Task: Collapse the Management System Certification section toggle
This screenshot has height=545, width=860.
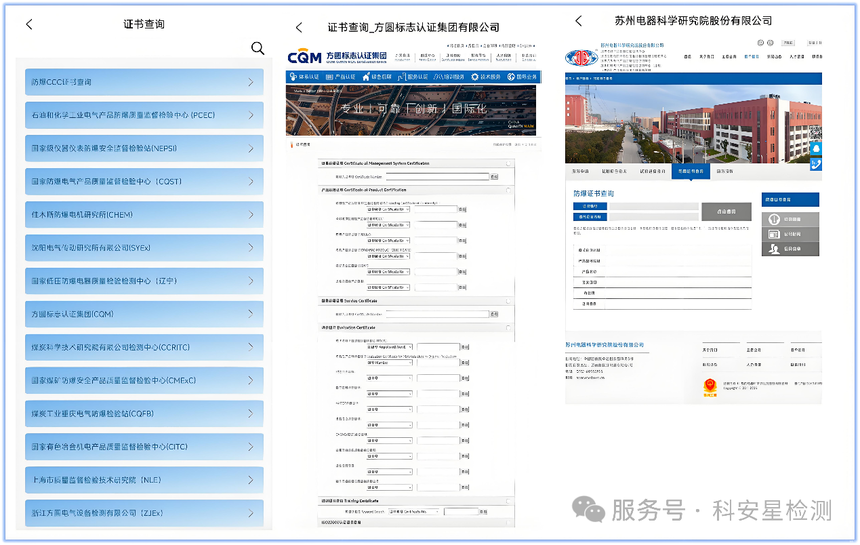Action: [508, 163]
